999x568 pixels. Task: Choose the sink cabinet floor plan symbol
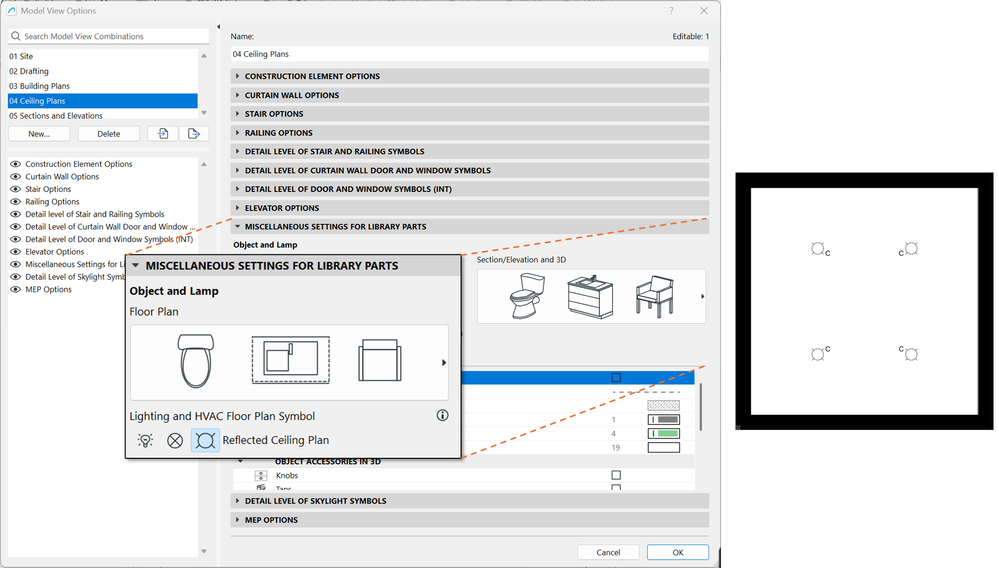coord(291,360)
